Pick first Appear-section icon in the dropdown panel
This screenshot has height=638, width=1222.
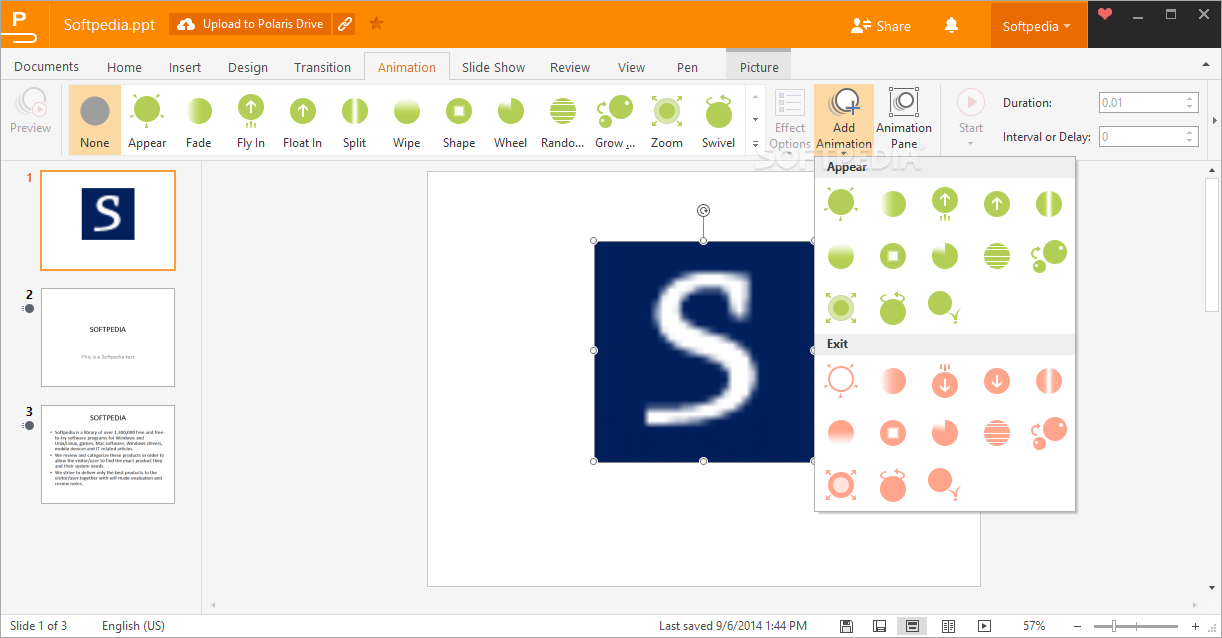[x=841, y=204]
